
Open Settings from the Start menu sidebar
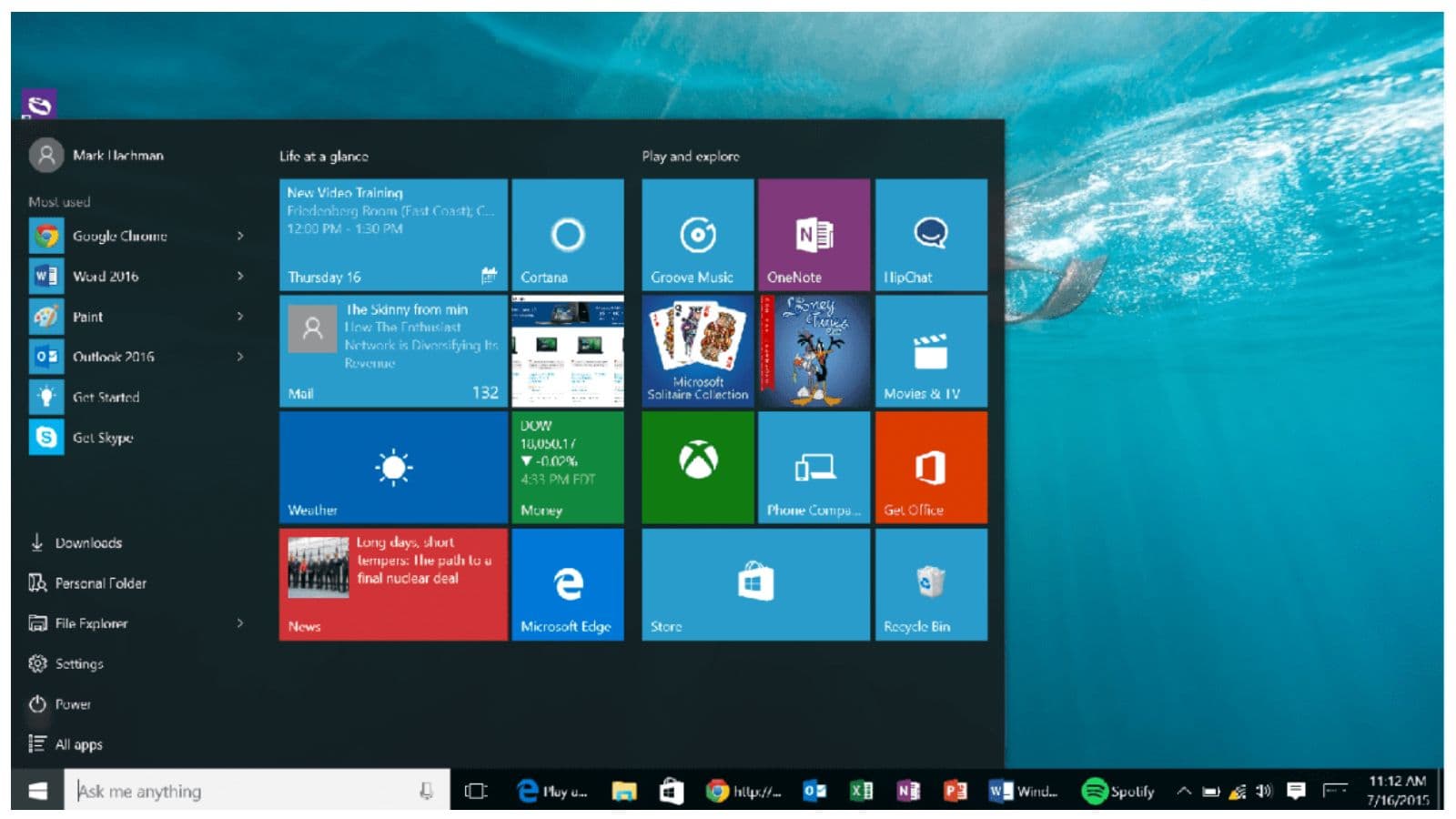(76, 663)
